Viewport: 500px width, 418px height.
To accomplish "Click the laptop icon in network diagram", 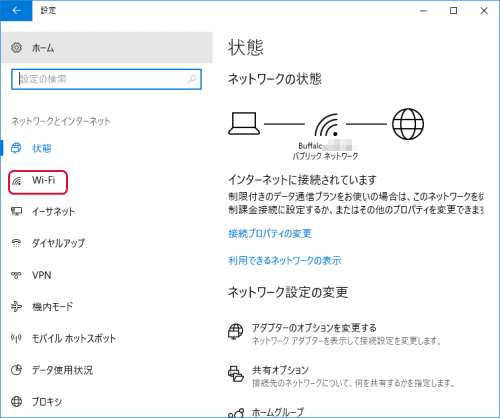I will click(x=244, y=123).
